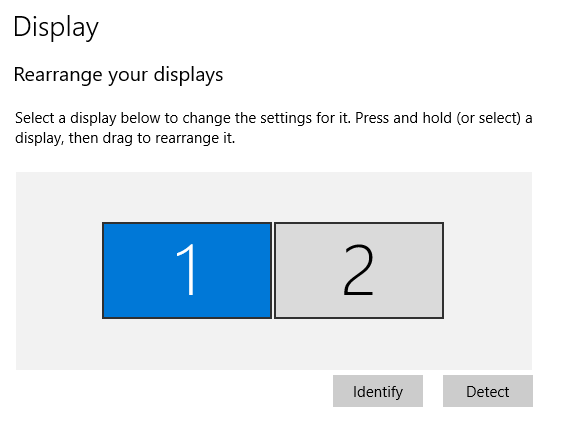Click empty canvas space above the monitor icons

[274, 197]
